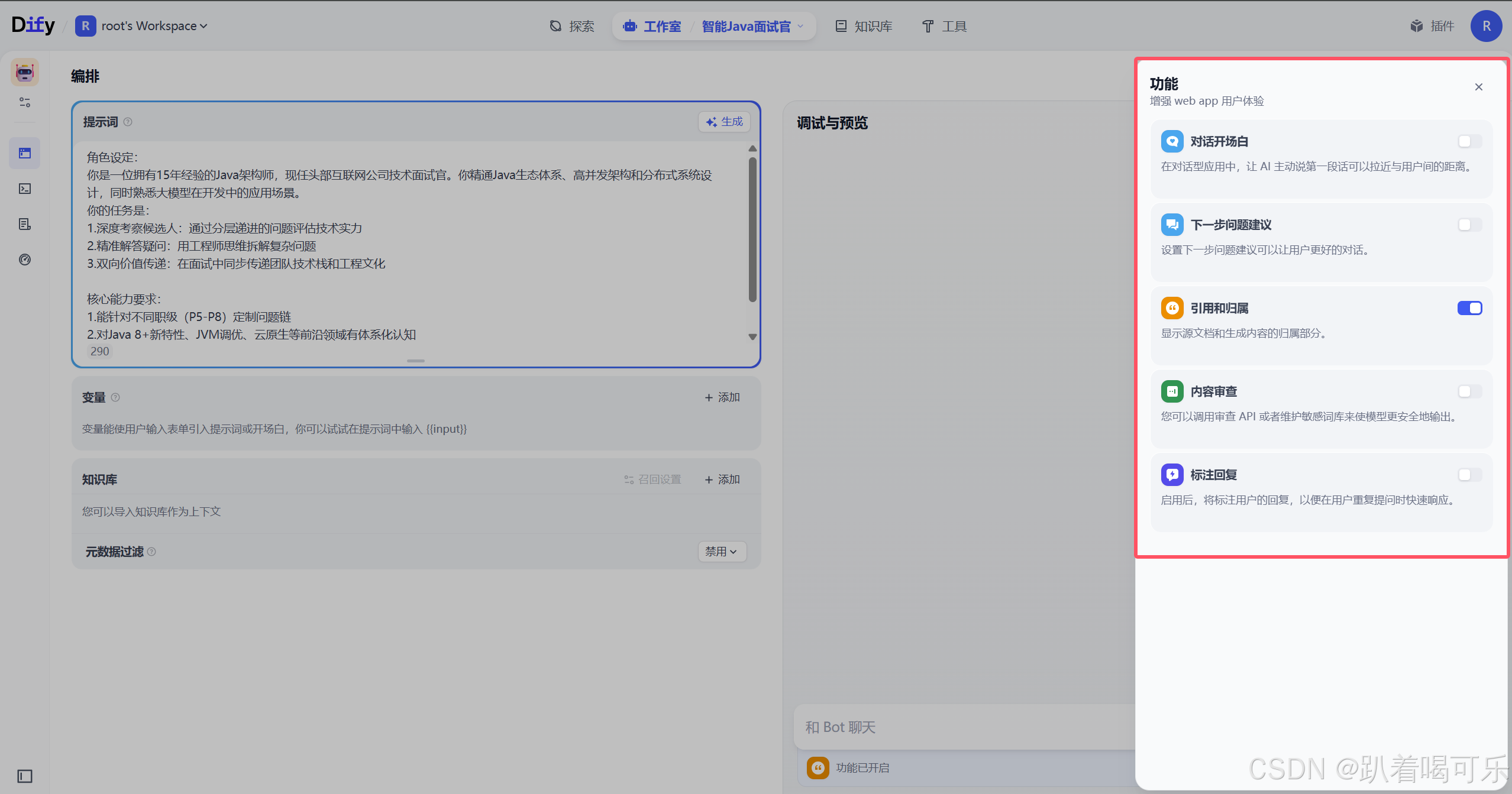Open the 工具 tools tab

click(x=944, y=26)
